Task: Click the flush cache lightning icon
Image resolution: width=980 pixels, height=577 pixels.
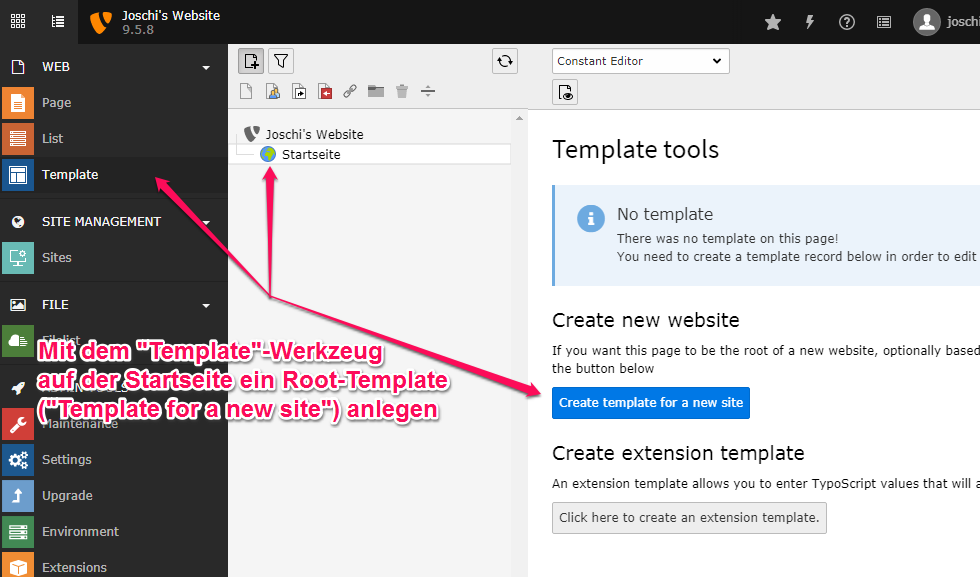Action: [x=809, y=21]
